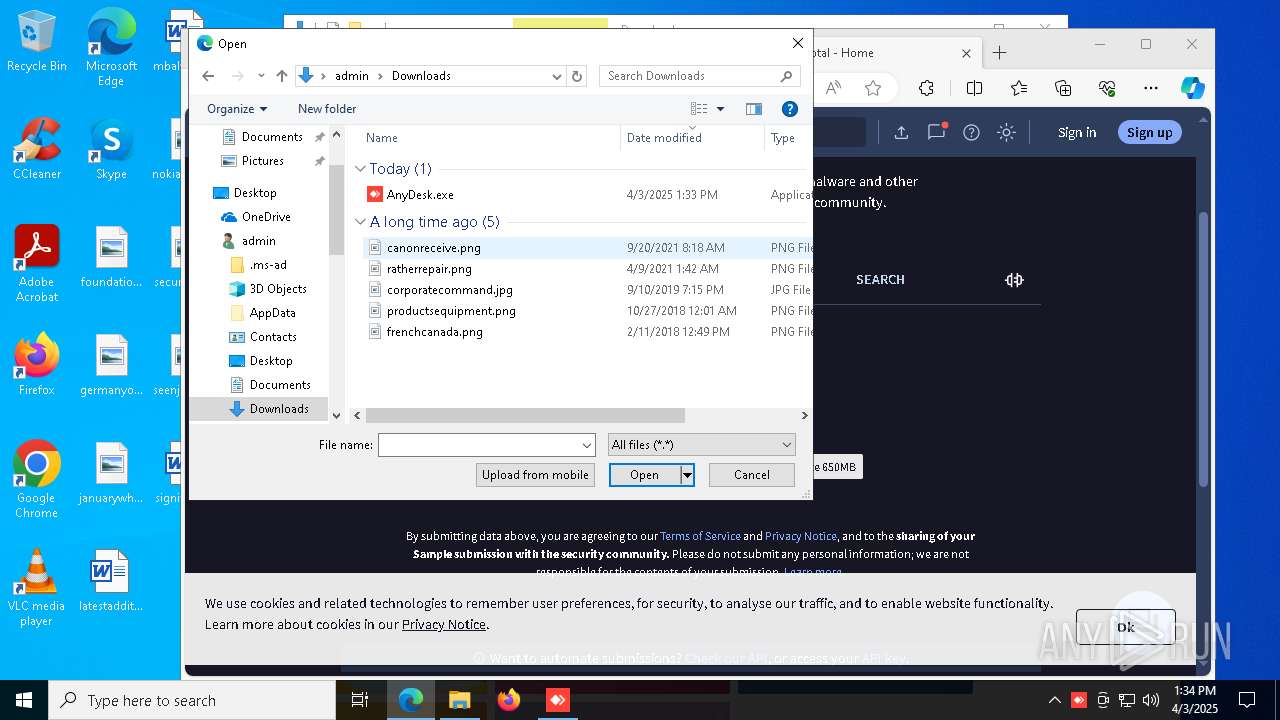Image resolution: width=1280 pixels, height=720 pixels.
Task: Click the File name input box
Action: pyautogui.click(x=478, y=445)
